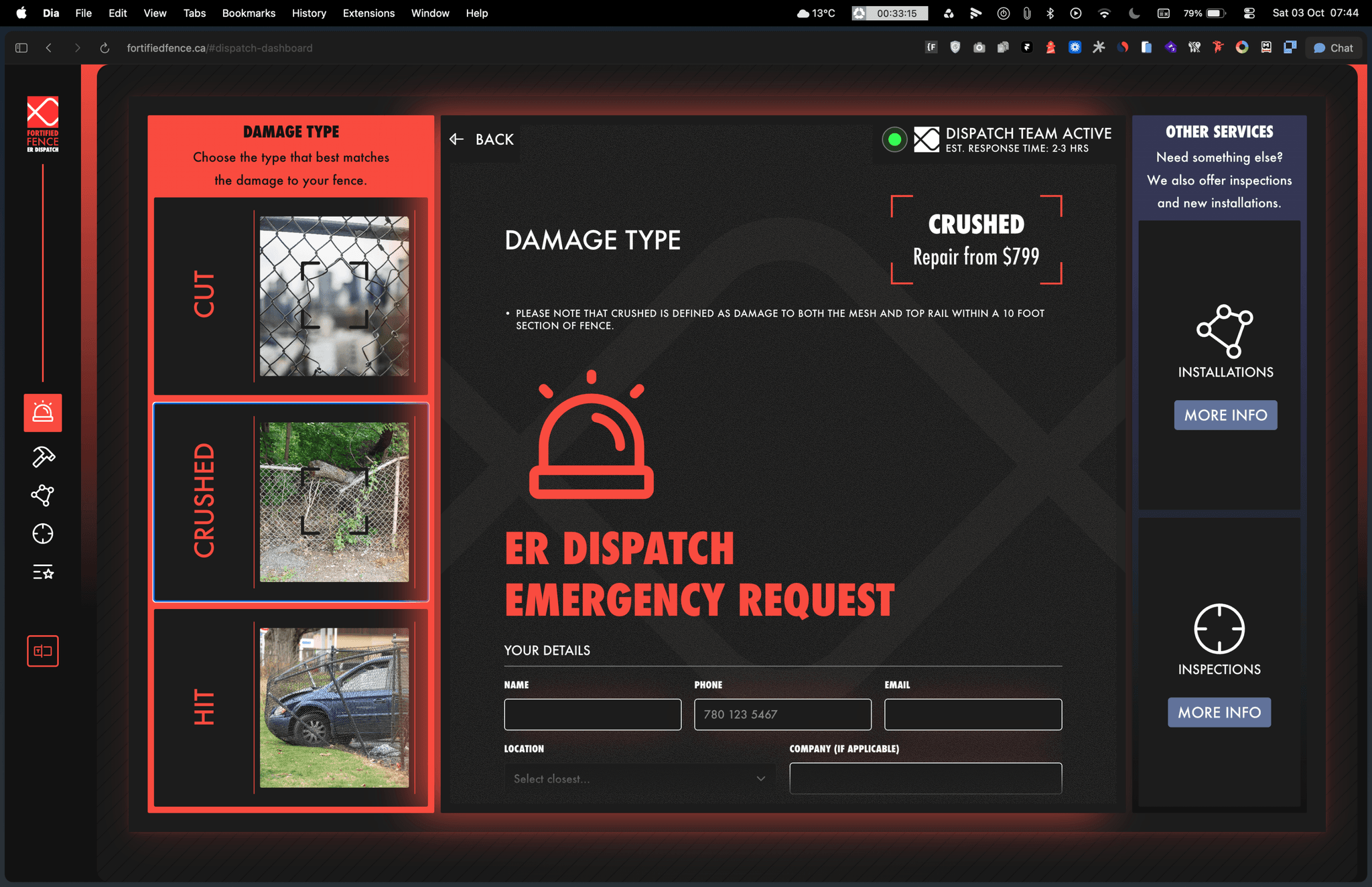Toggle the browser sidebar panel icon
1372x887 pixels.
click(x=21, y=48)
